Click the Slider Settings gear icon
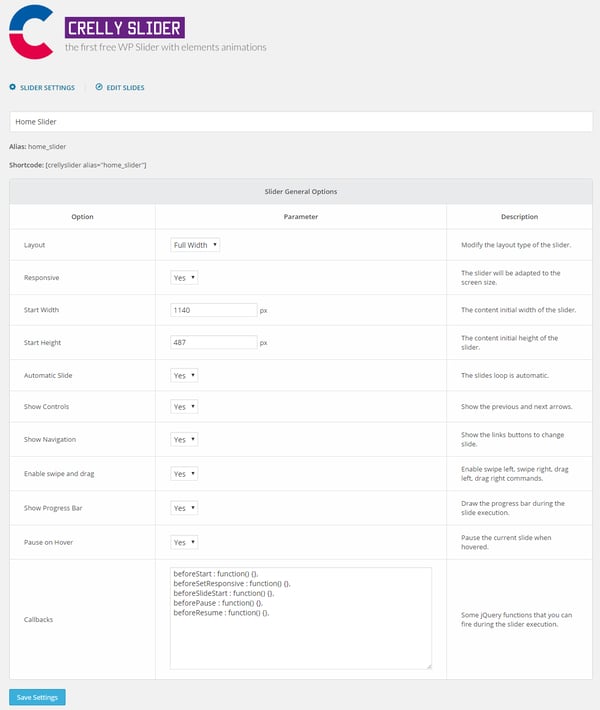600x710 pixels. click(12, 88)
